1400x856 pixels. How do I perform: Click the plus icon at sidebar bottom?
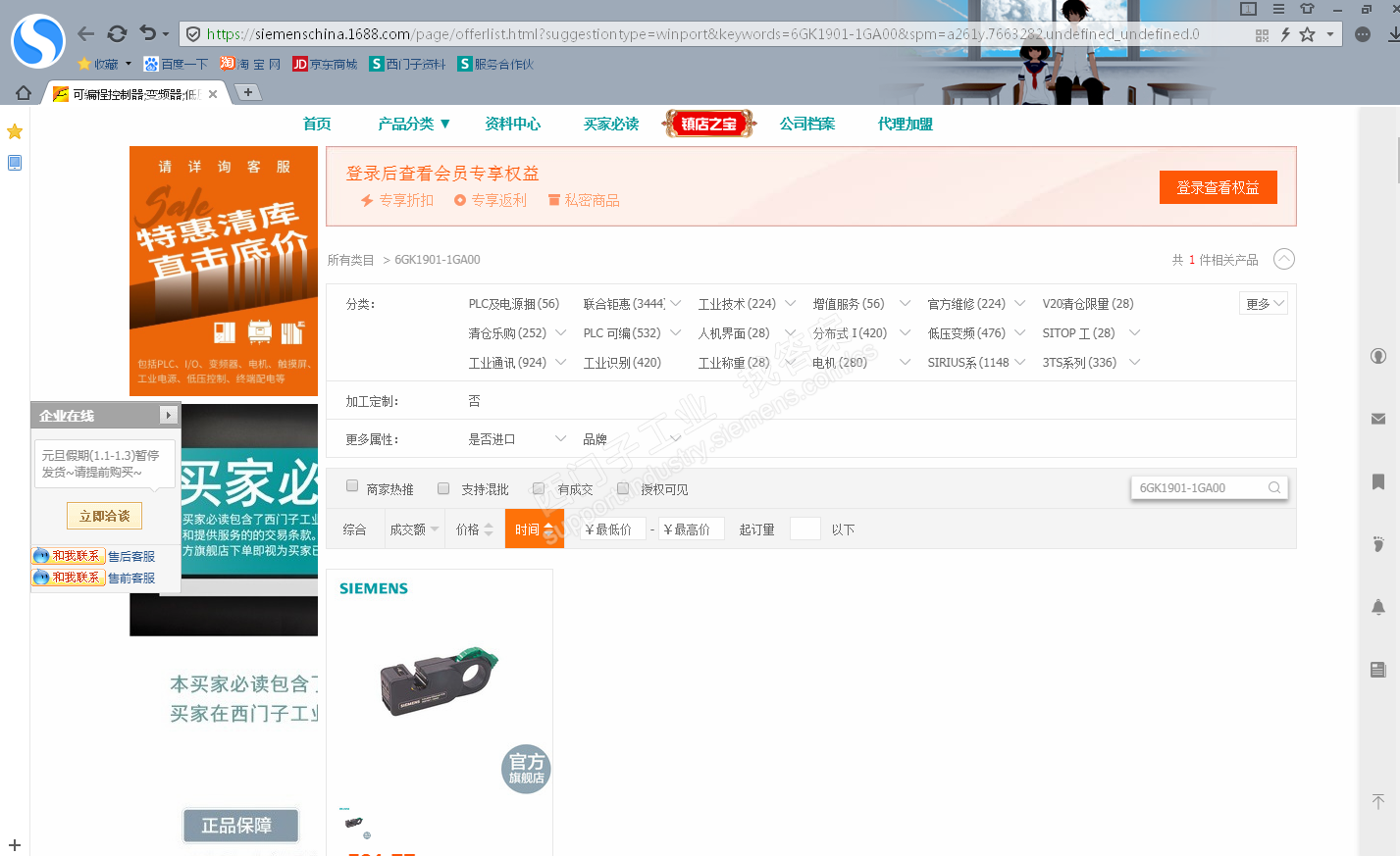pyautogui.click(x=15, y=844)
